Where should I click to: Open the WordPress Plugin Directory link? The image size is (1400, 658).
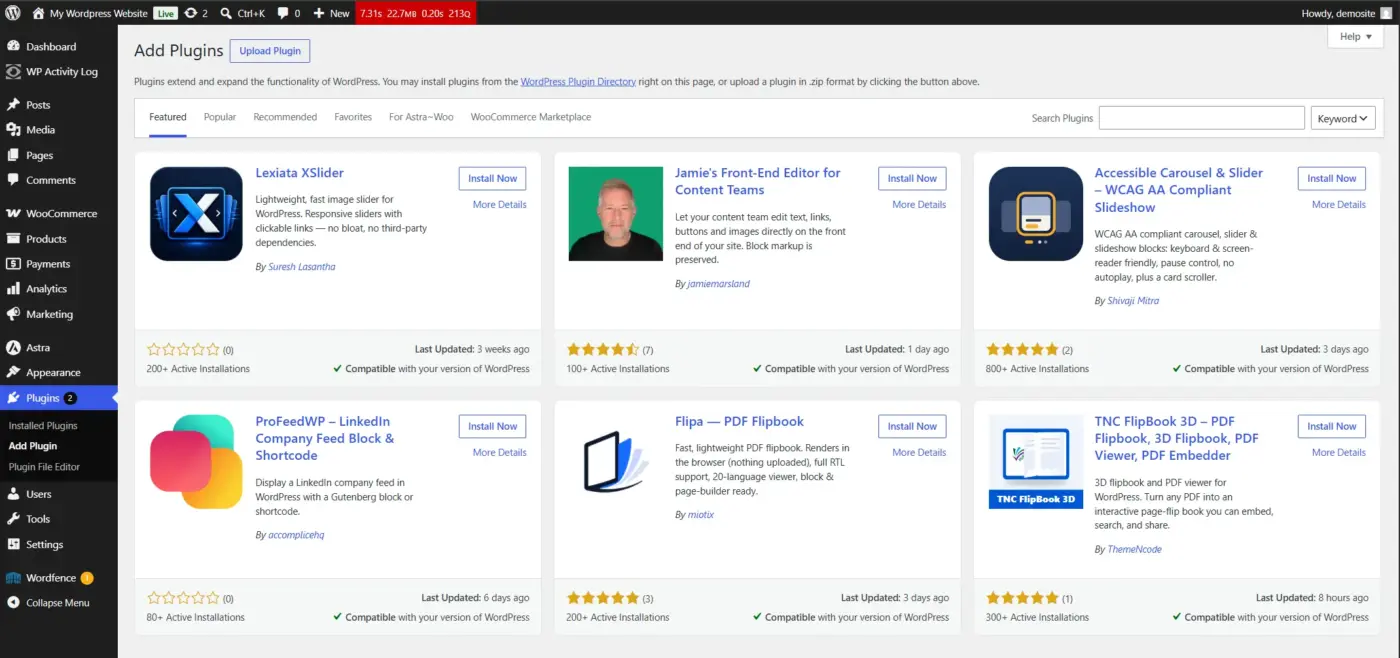click(x=578, y=82)
